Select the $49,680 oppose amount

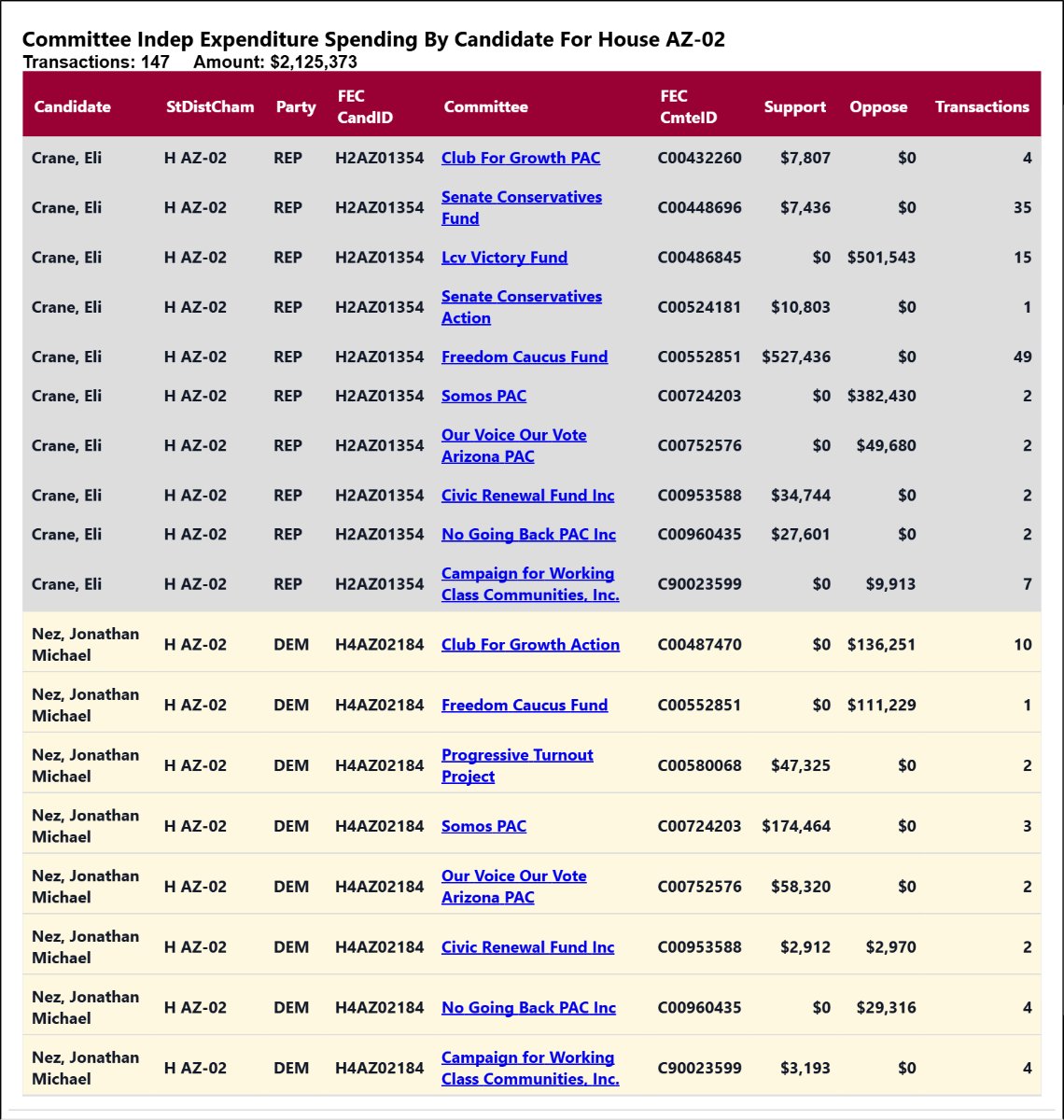(x=887, y=445)
